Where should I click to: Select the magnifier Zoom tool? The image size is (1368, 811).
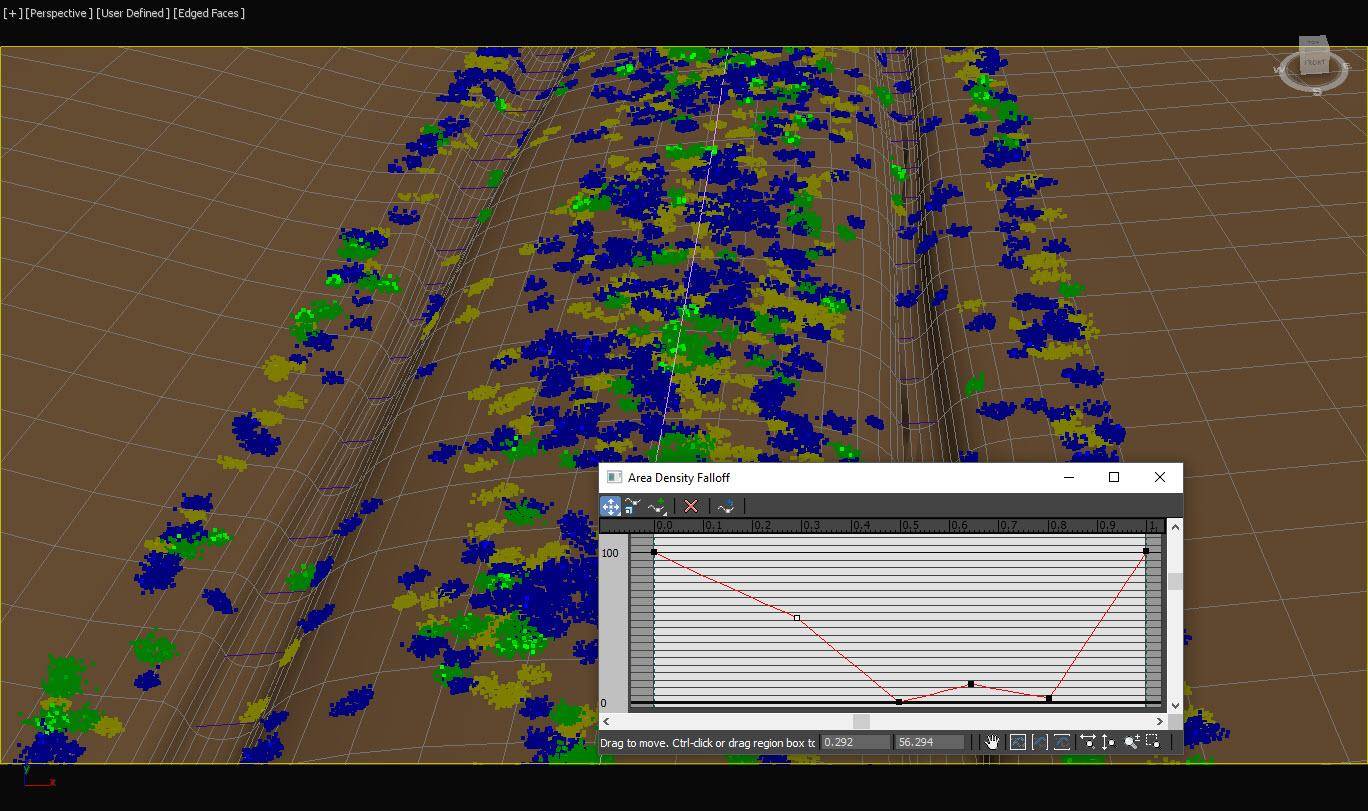[1131, 742]
